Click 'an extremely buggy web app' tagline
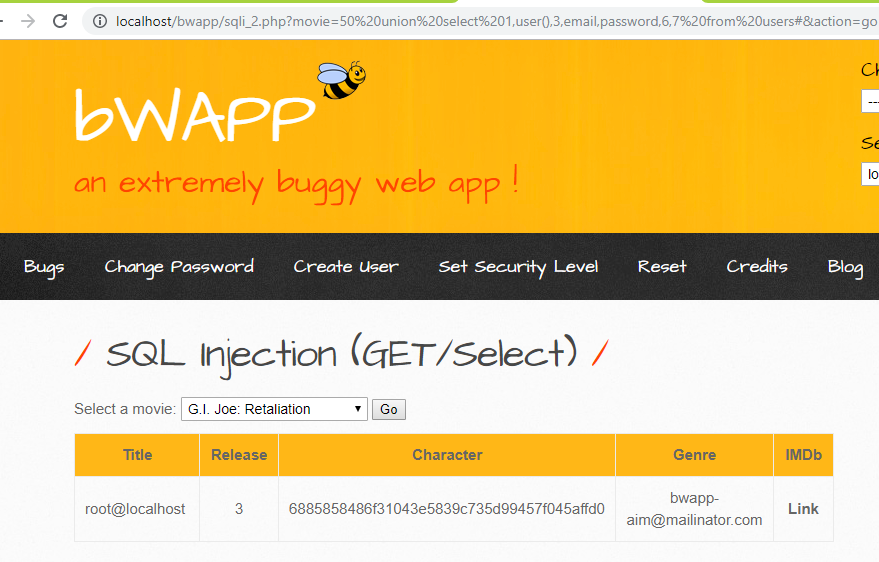 (x=297, y=184)
